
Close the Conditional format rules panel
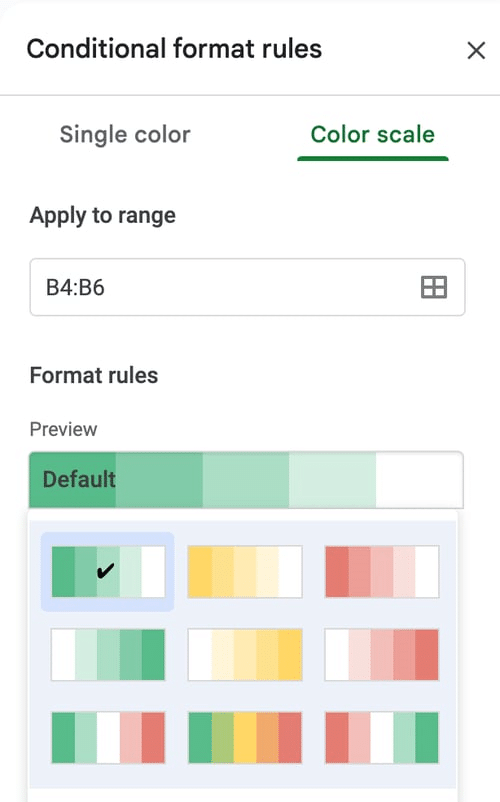[x=476, y=50]
